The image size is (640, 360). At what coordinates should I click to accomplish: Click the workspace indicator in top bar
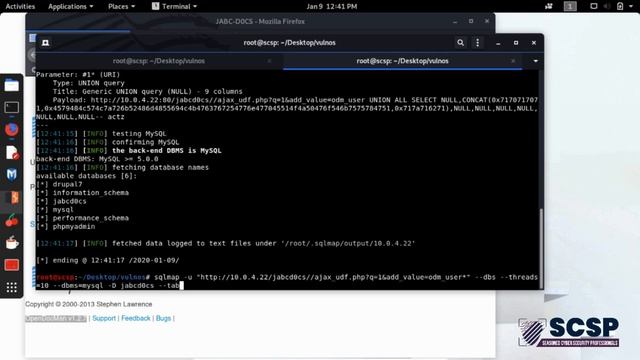click(570, 6)
